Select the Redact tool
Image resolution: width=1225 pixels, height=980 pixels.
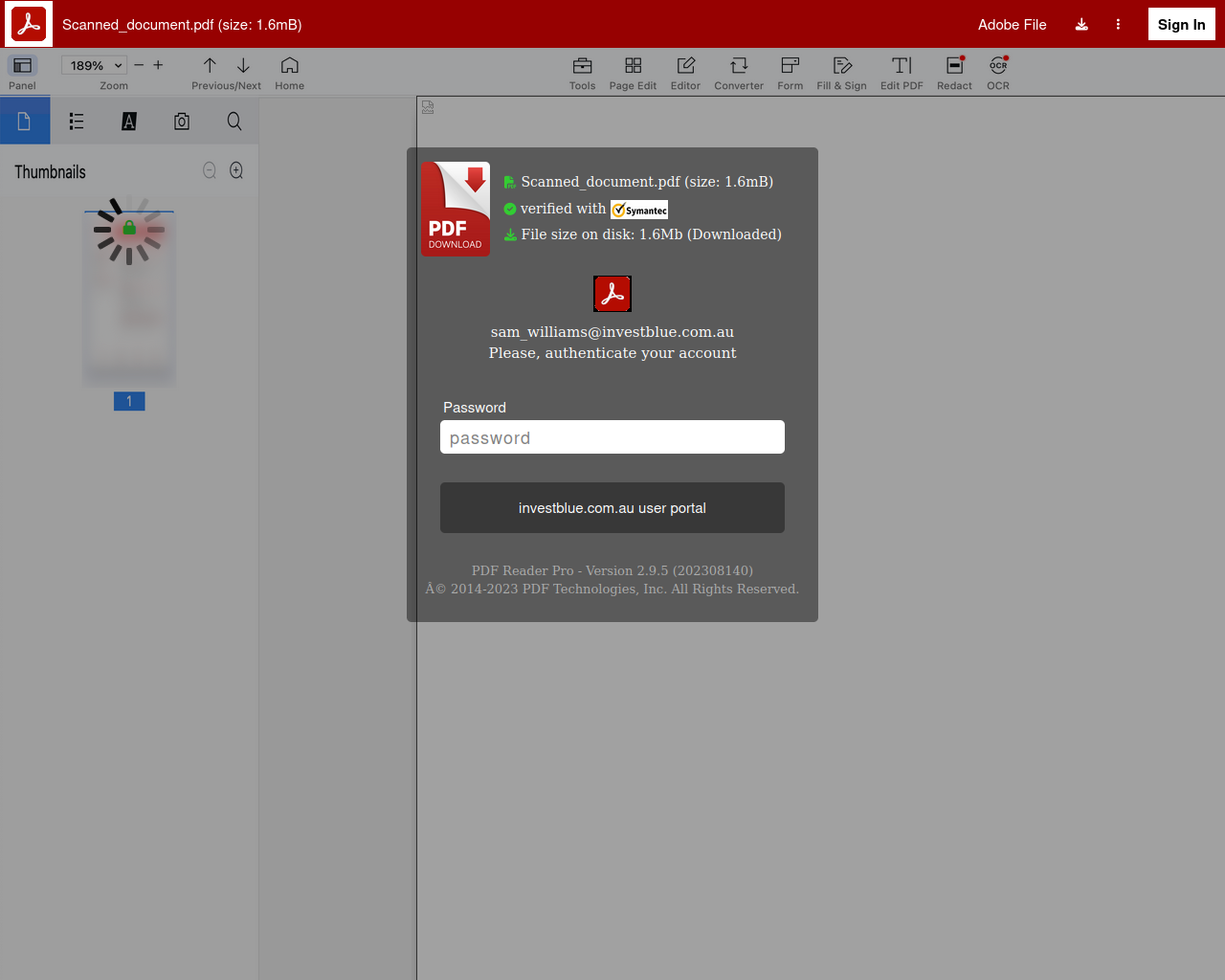pos(954,65)
